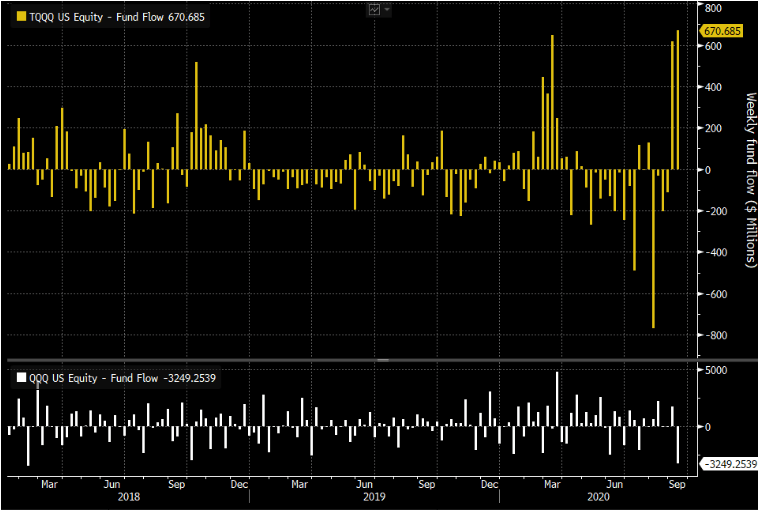Click the yellow TQQQ legend color swatch
The width and height of the screenshot is (759, 510).
click(21, 16)
